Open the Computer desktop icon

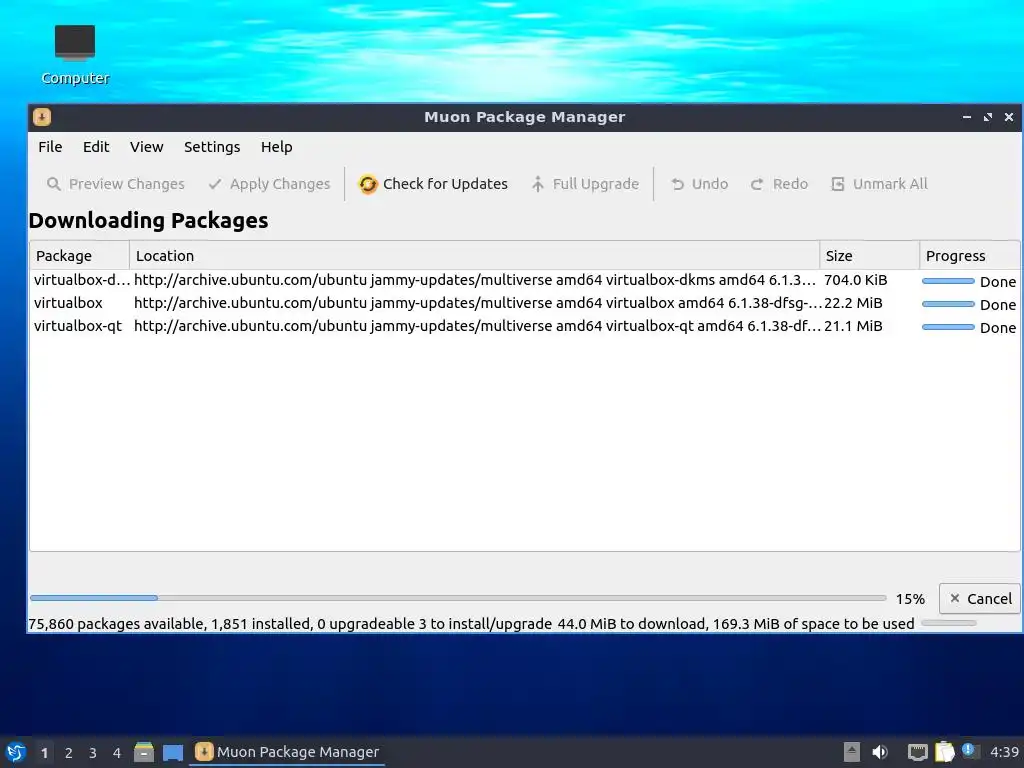(x=75, y=55)
